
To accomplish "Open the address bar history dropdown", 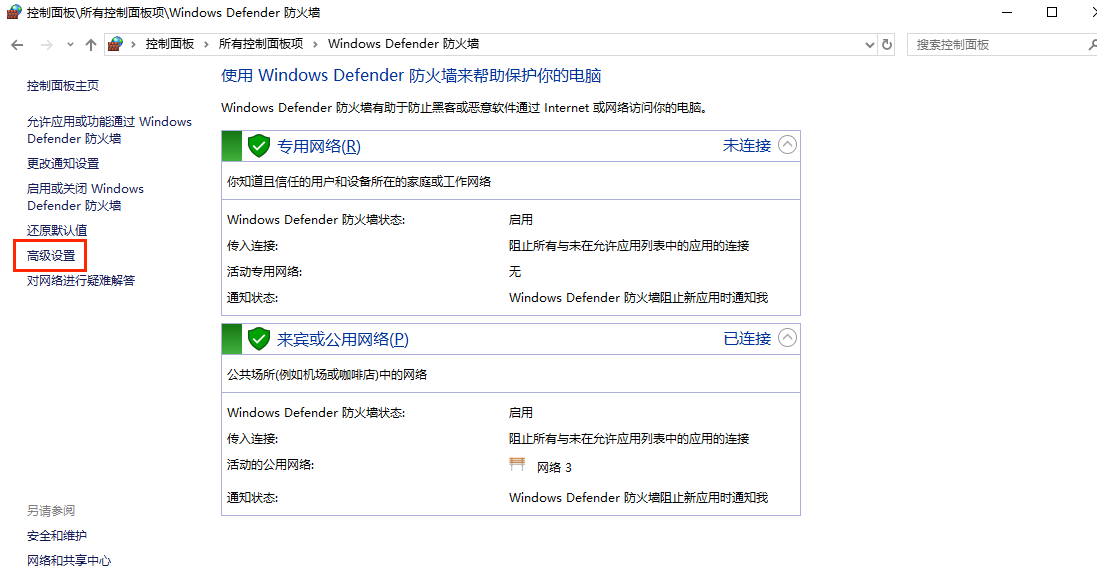I will [x=869, y=45].
